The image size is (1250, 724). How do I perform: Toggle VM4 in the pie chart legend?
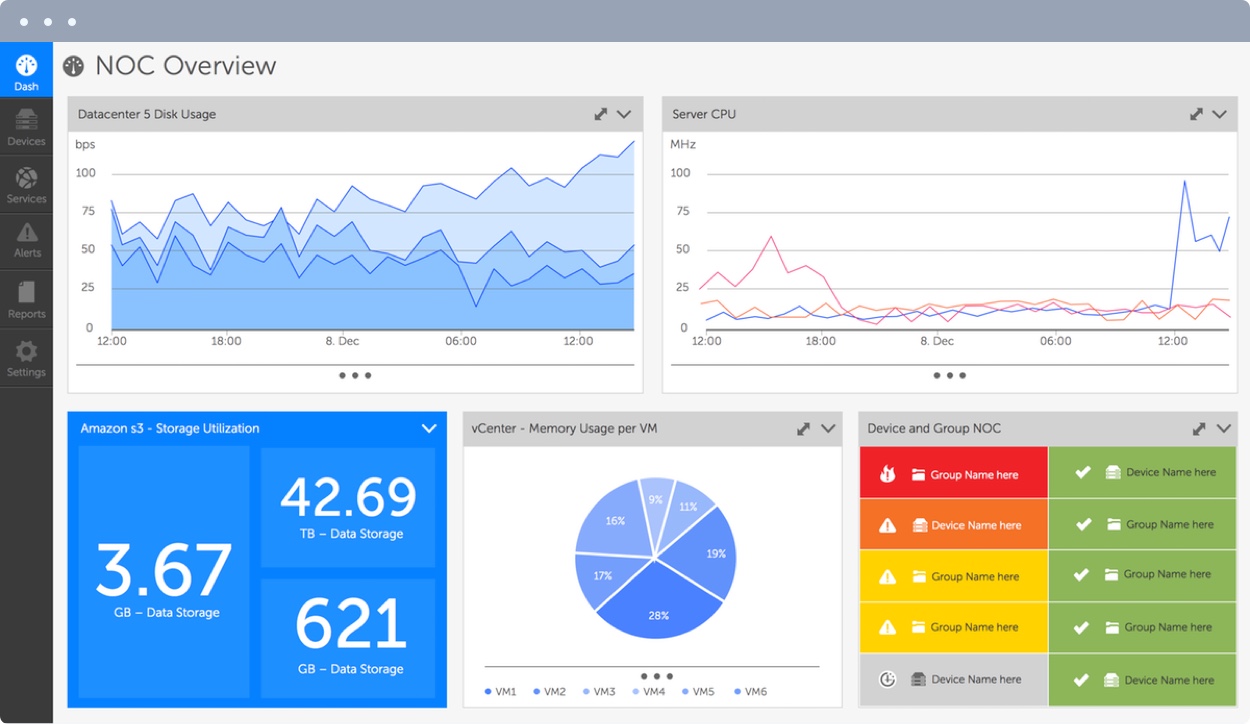click(648, 691)
